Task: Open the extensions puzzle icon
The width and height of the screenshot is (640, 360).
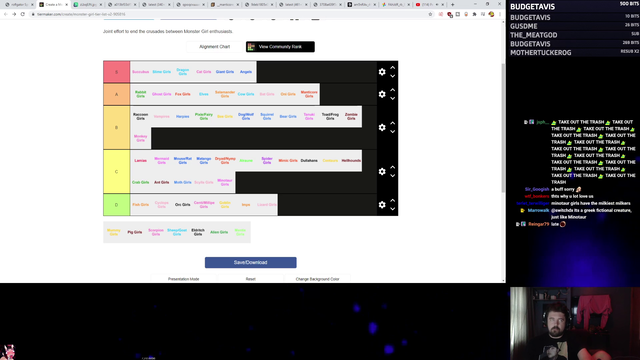Action: 474,14
